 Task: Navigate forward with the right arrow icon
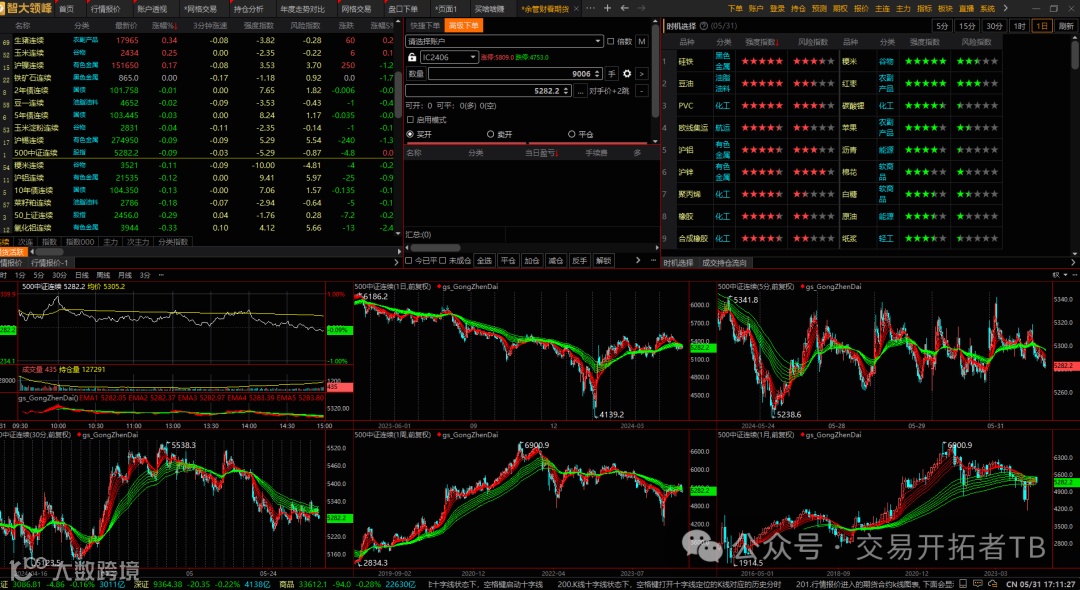tap(641, 8)
